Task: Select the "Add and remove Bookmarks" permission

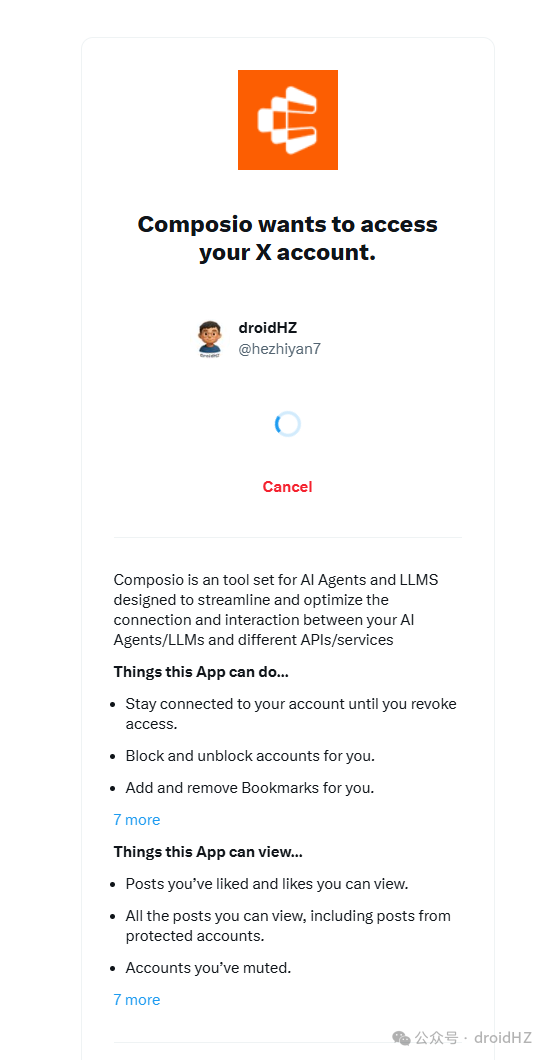Action: (249, 788)
